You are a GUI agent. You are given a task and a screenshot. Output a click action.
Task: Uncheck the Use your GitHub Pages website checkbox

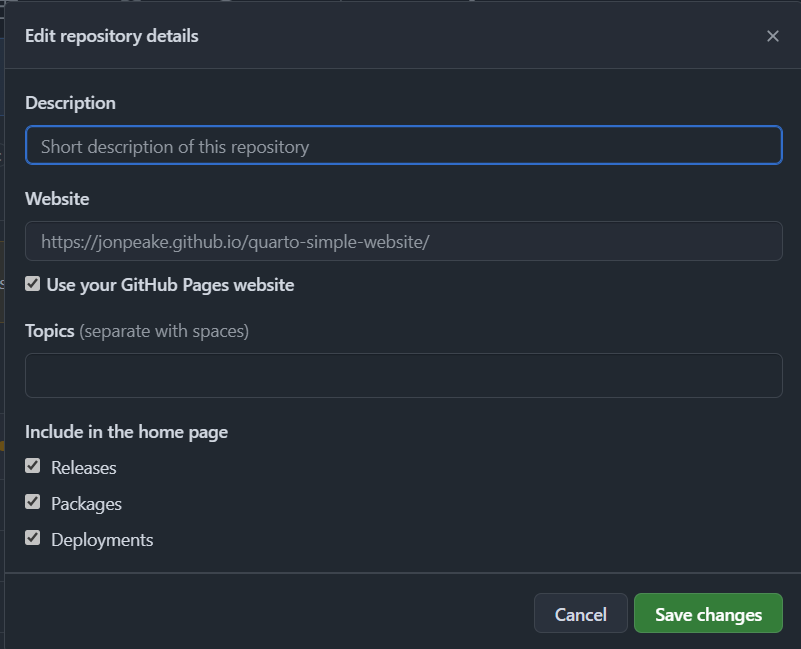pyautogui.click(x=33, y=284)
